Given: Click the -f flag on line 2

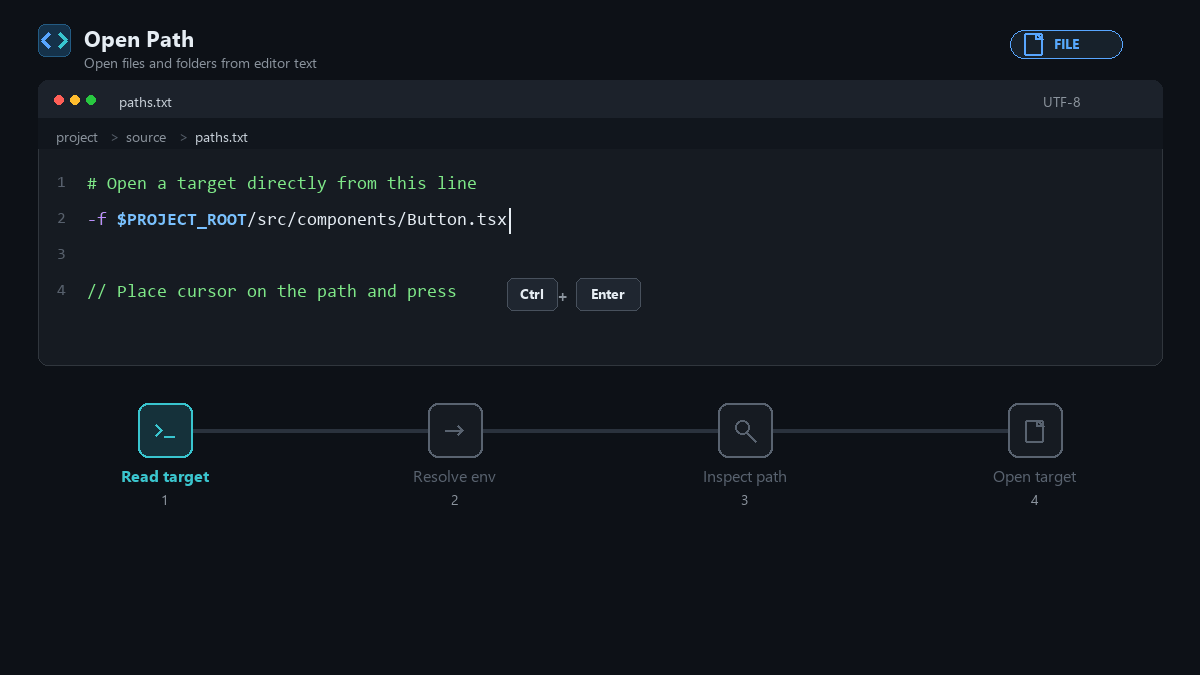Looking at the screenshot, I should pyautogui.click(x=97, y=219).
